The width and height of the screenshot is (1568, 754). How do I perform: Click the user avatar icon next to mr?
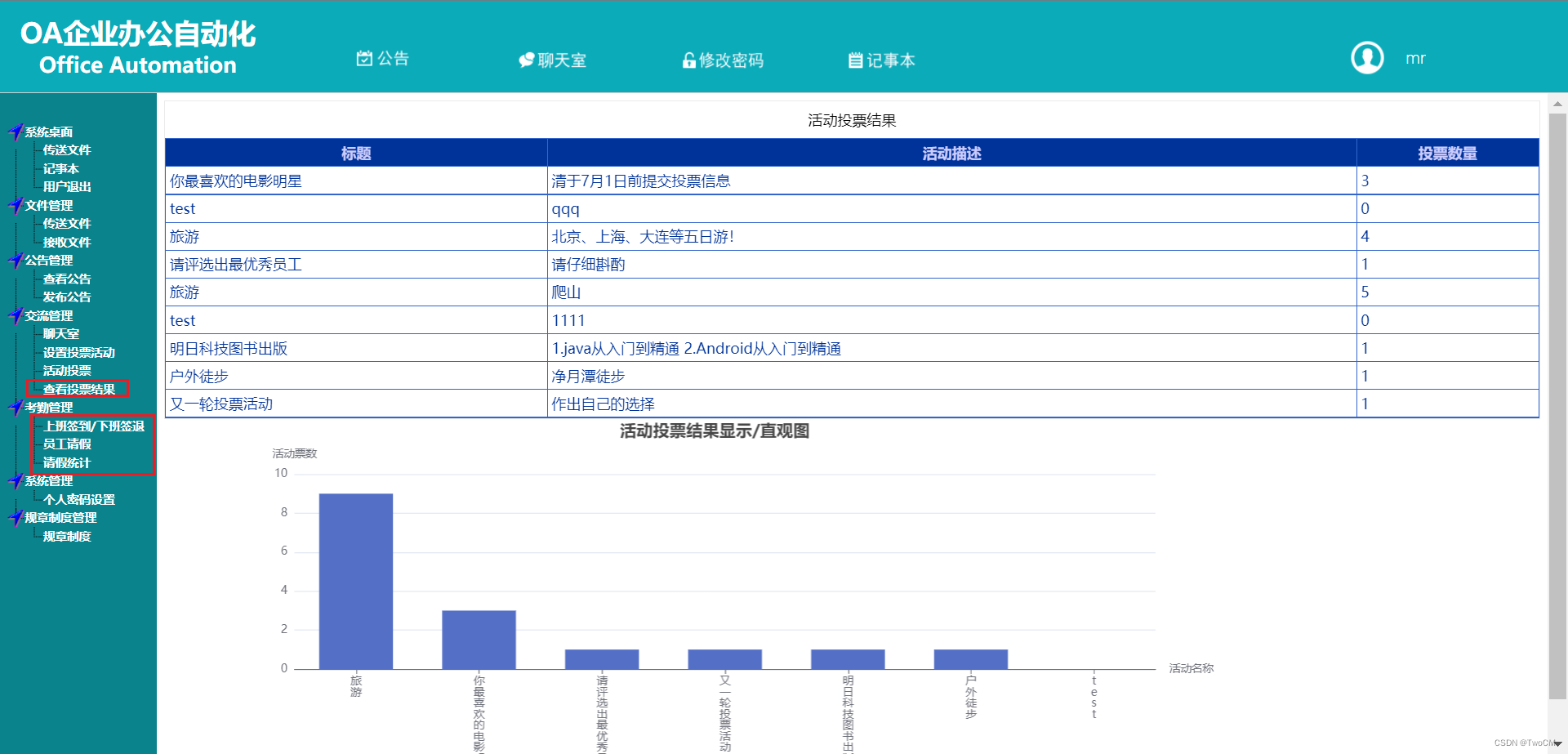[1368, 57]
